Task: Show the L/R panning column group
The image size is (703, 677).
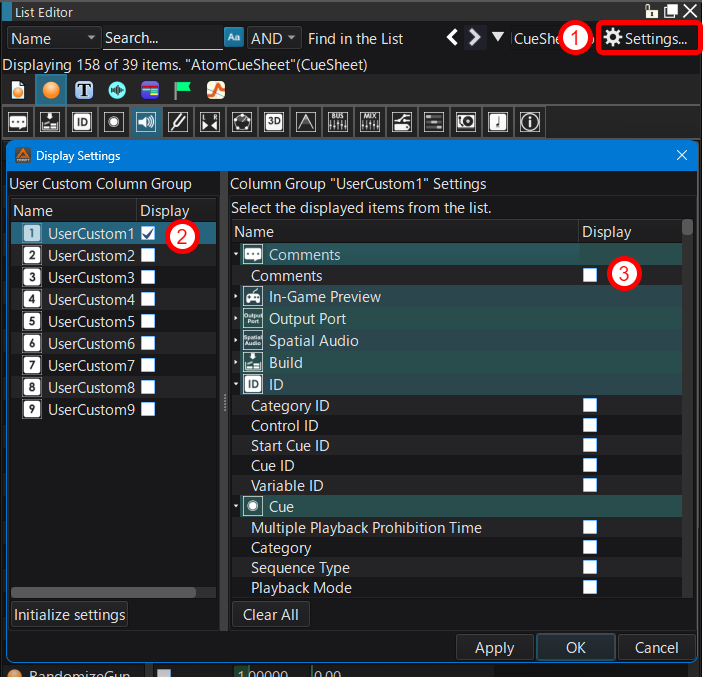Action: (x=210, y=122)
